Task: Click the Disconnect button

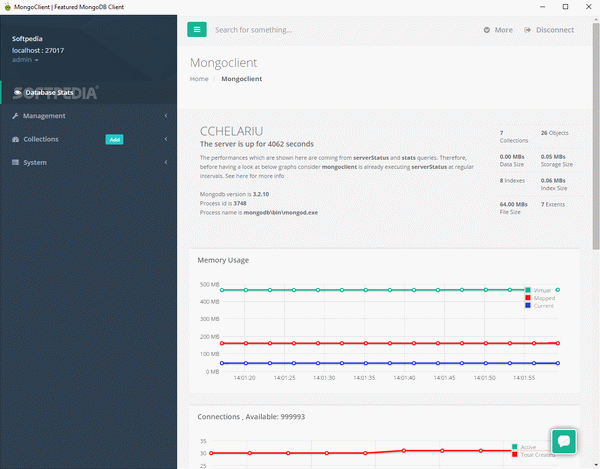Action: point(549,30)
